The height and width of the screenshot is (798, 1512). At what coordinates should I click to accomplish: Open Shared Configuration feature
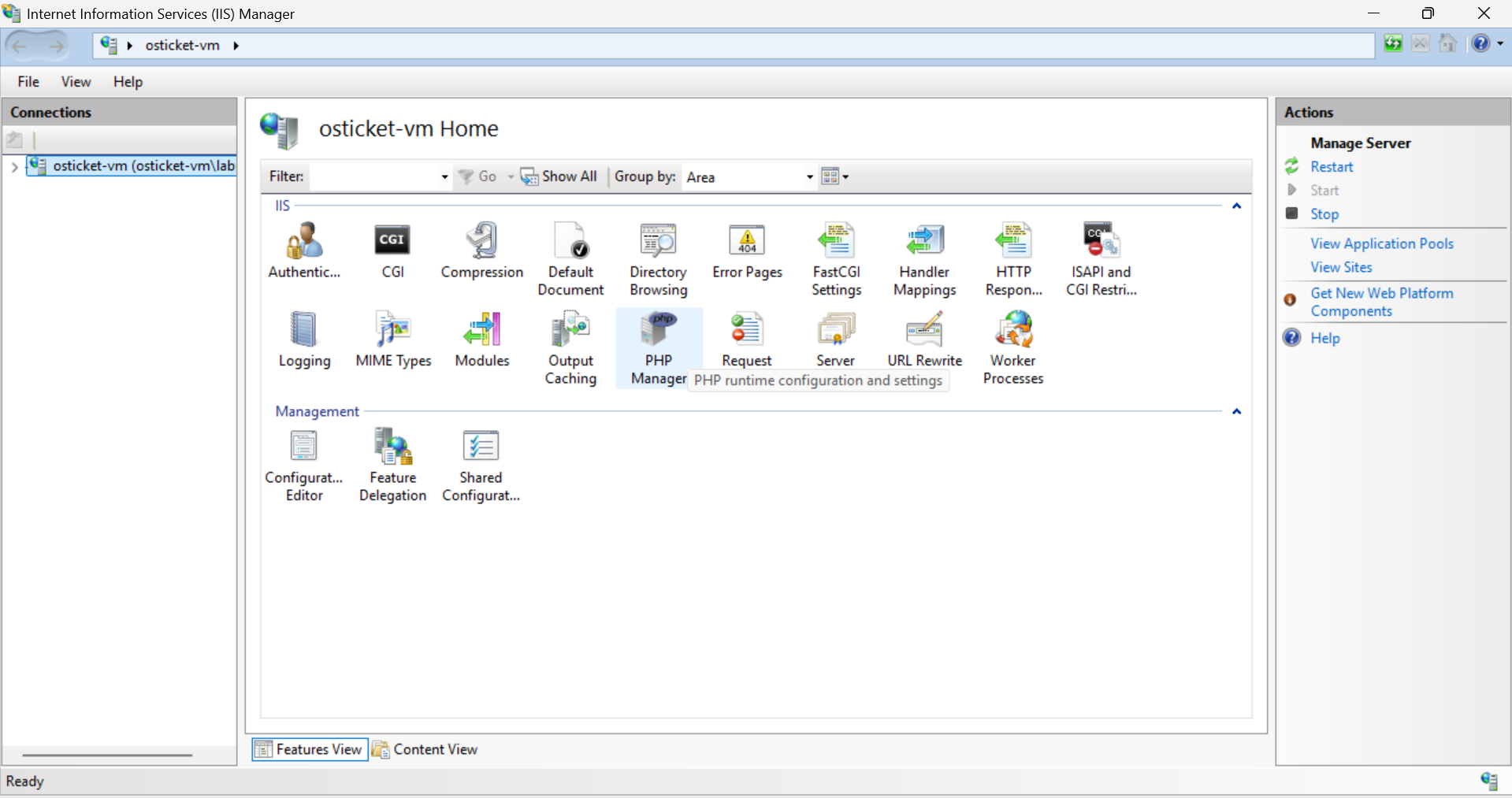click(x=481, y=466)
